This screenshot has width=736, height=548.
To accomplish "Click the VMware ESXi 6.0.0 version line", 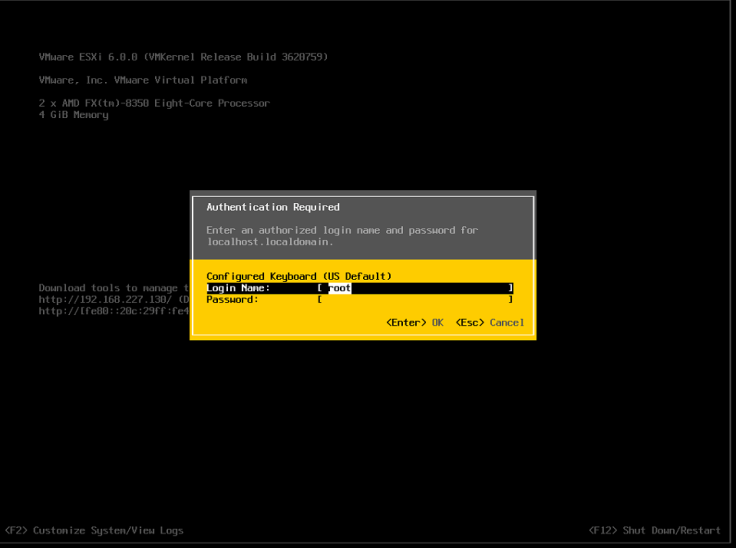I will 183,57.
